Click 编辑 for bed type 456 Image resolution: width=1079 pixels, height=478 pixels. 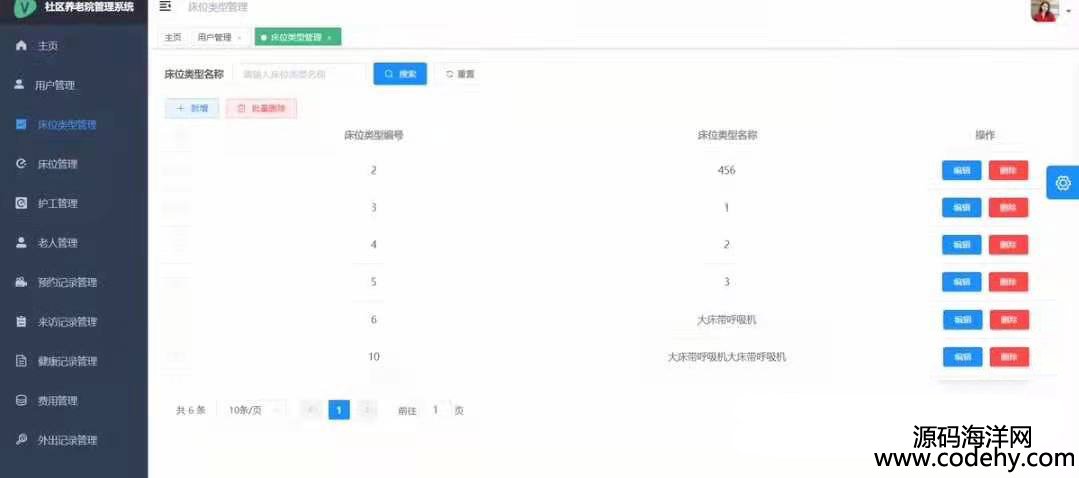[961, 170]
